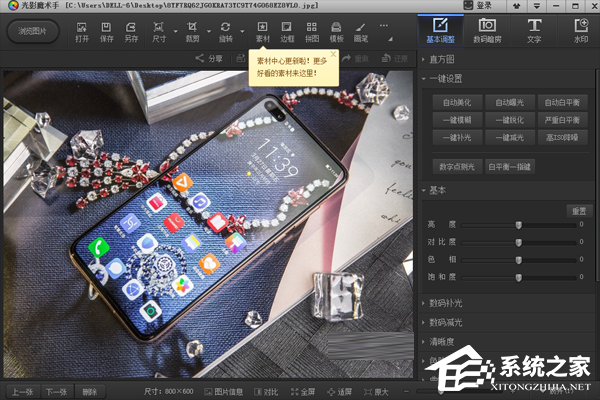Apply 严重白平衡 correction
Viewport: 600px width, 400px height.
562,120
